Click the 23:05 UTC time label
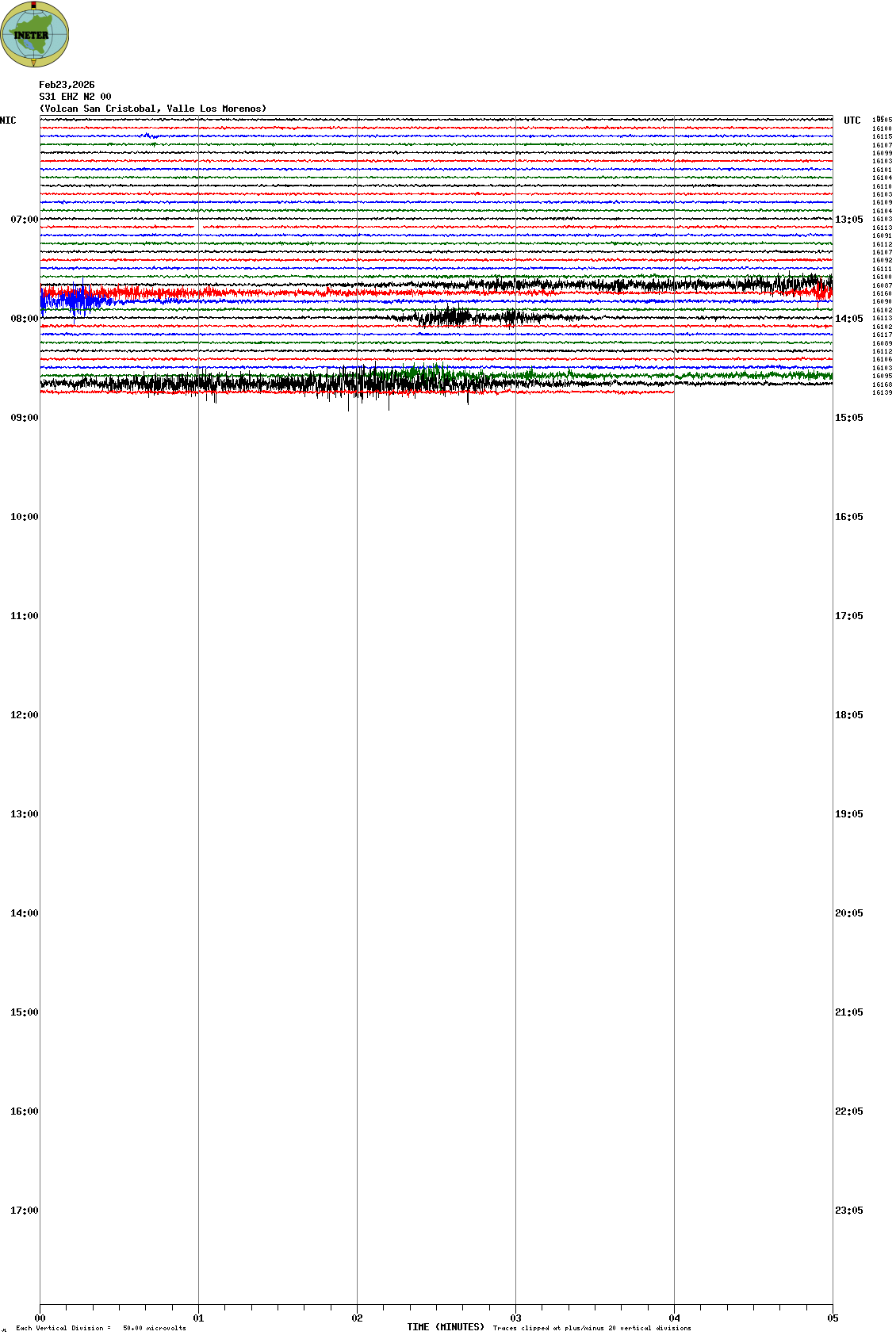This screenshot has height=1339, width=896. click(848, 1211)
